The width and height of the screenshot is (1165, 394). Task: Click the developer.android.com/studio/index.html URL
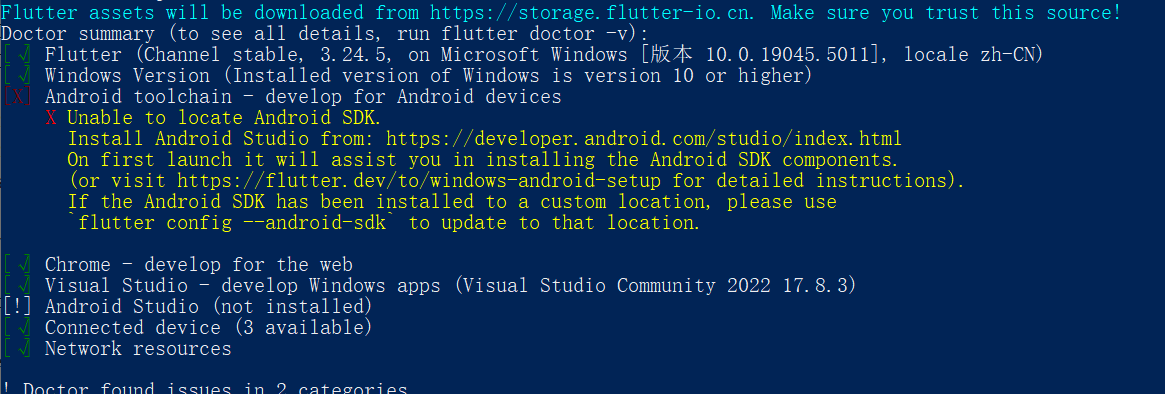click(x=643, y=138)
